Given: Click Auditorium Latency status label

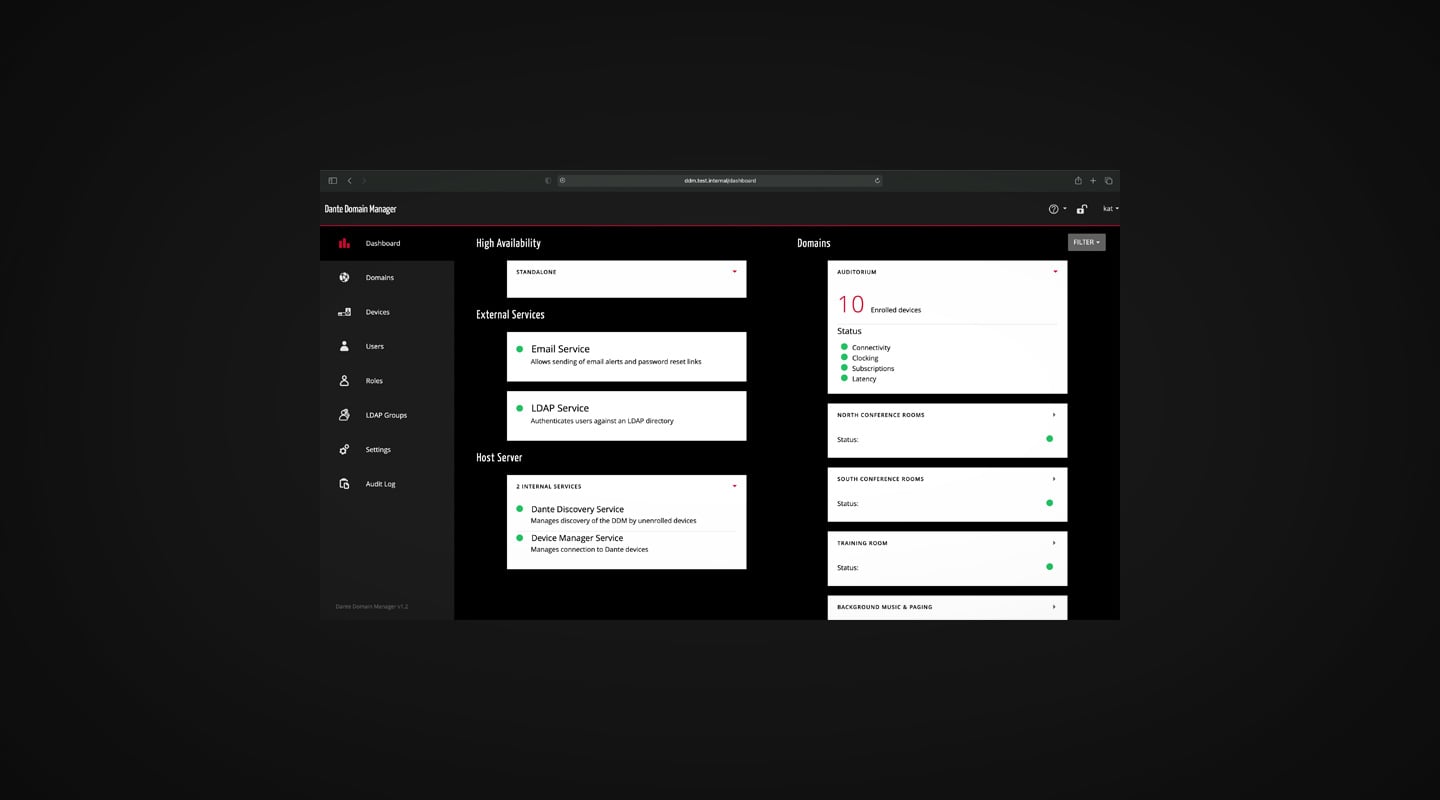Looking at the screenshot, I should coord(864,379).
